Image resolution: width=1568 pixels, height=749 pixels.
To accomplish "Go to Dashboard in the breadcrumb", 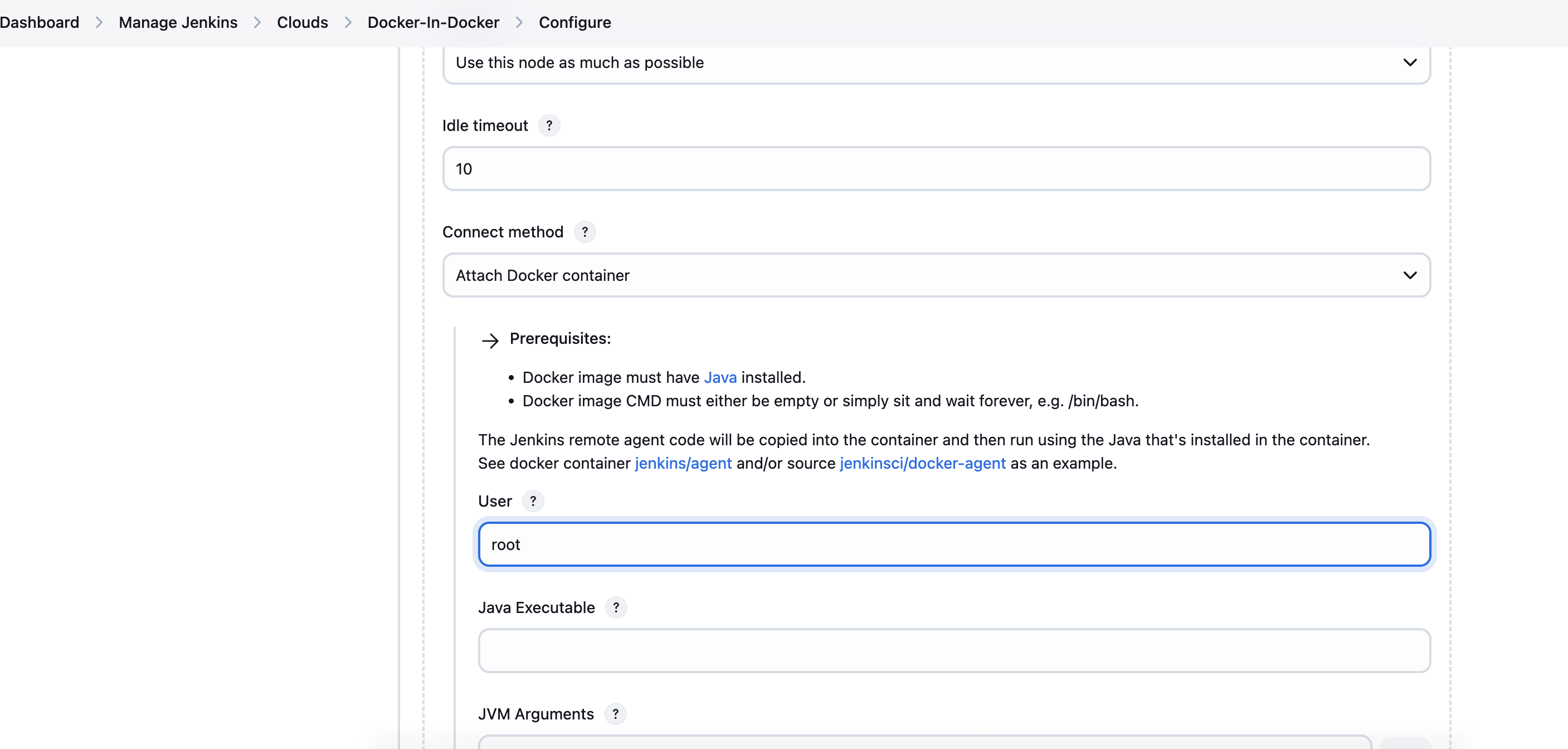I will (40, 22).
